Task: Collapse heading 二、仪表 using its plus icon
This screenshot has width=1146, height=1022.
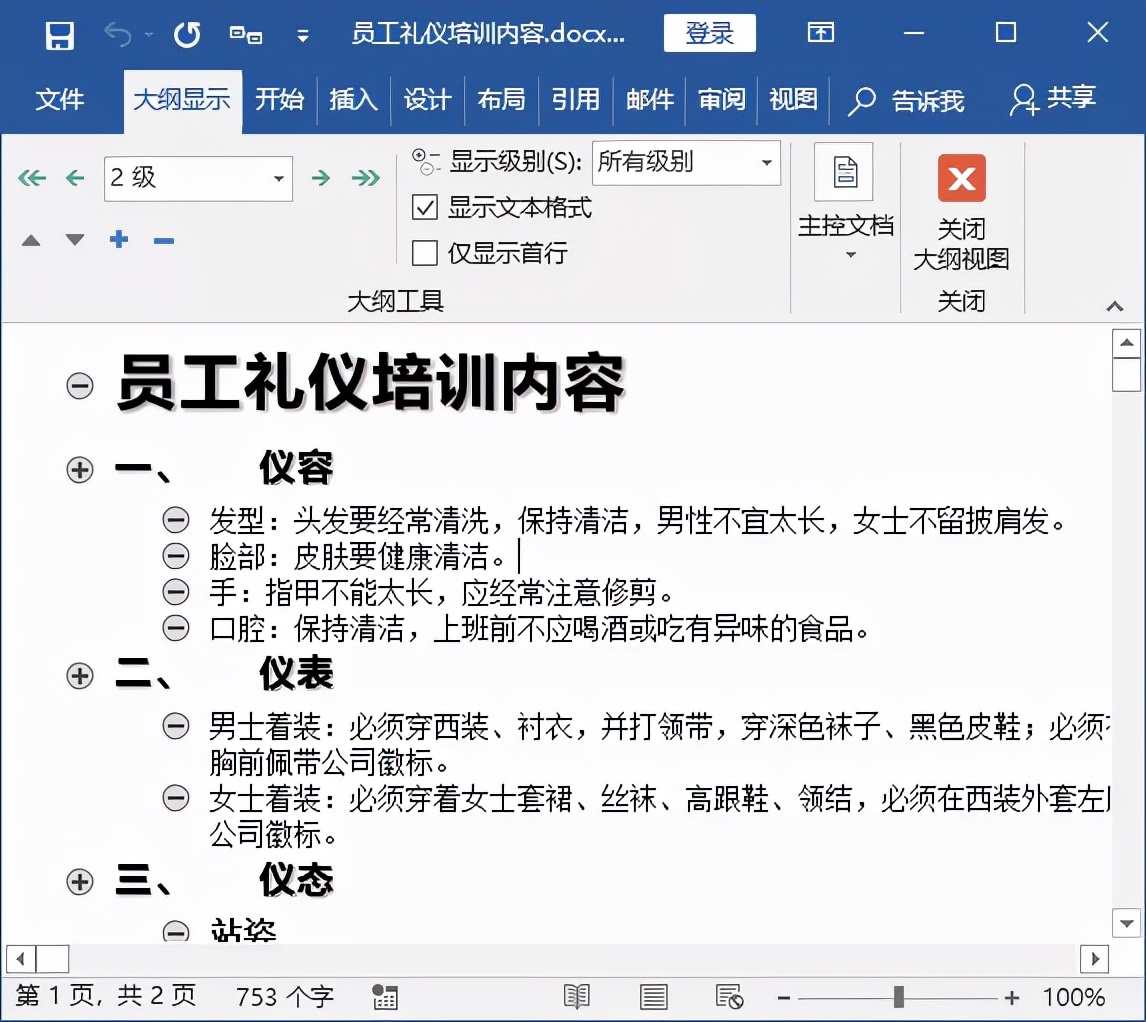Action: (x=79, y=676)
